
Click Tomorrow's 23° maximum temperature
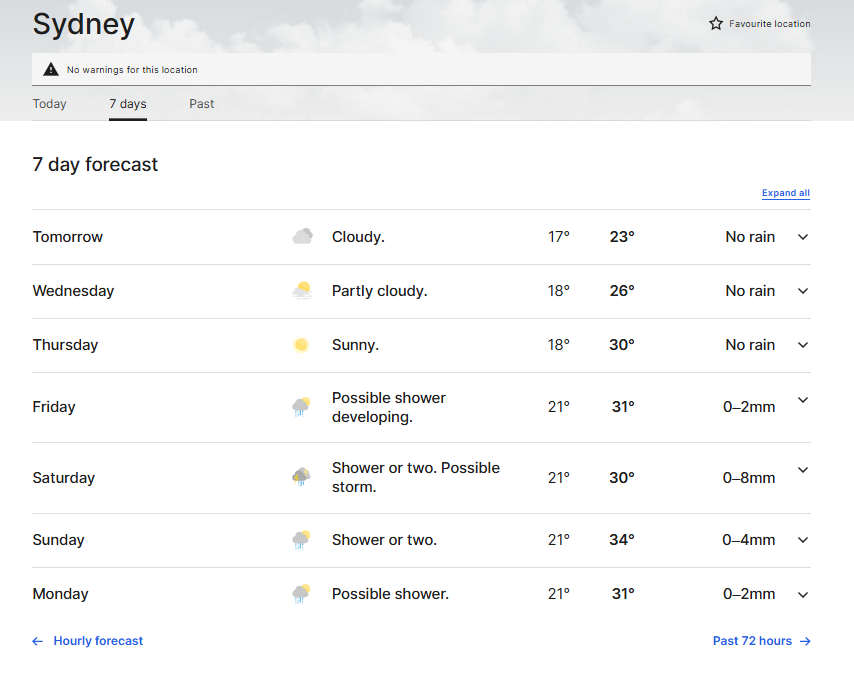[622, 237]
